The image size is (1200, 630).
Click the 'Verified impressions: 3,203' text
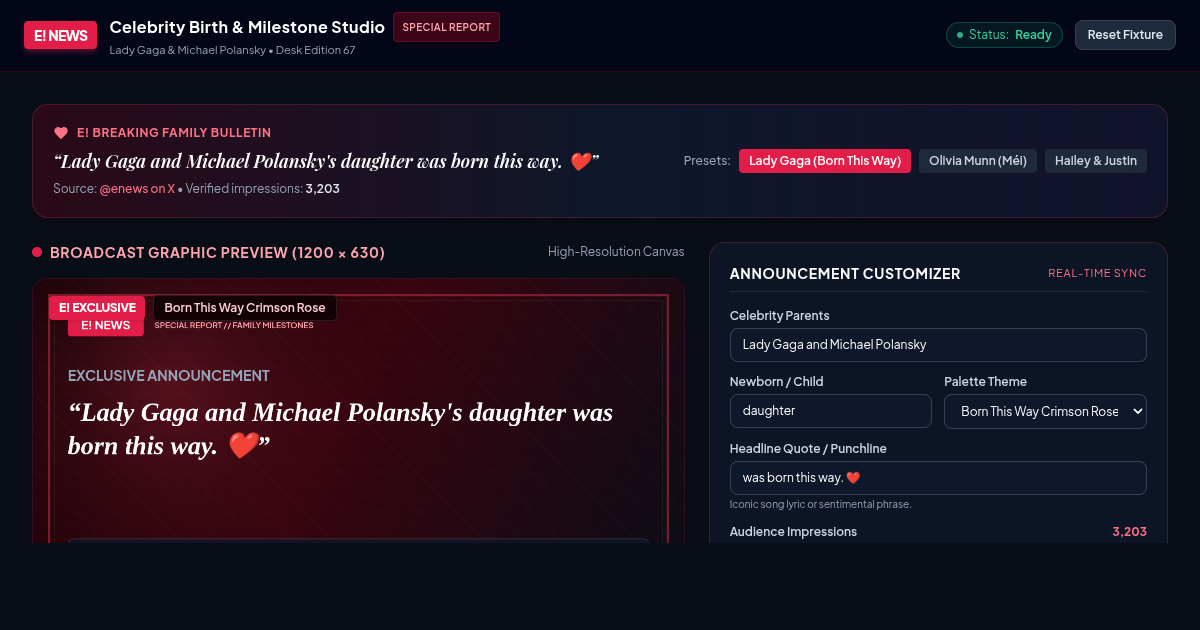click(263, 188)
